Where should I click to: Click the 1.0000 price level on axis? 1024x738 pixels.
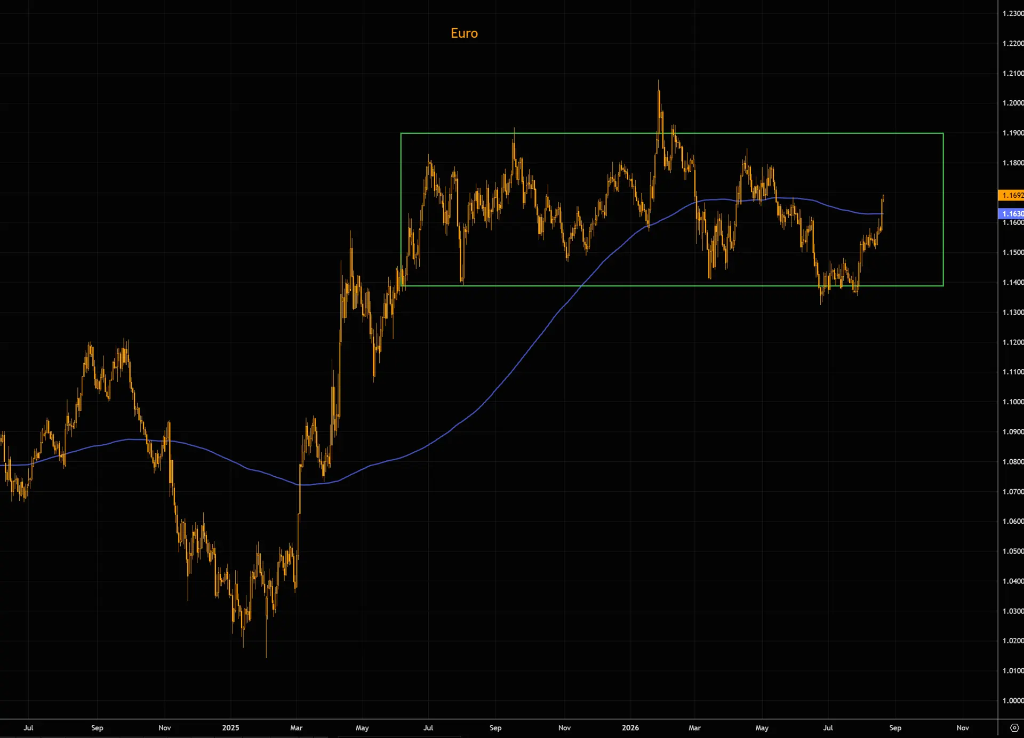[x=1013, y=701]
